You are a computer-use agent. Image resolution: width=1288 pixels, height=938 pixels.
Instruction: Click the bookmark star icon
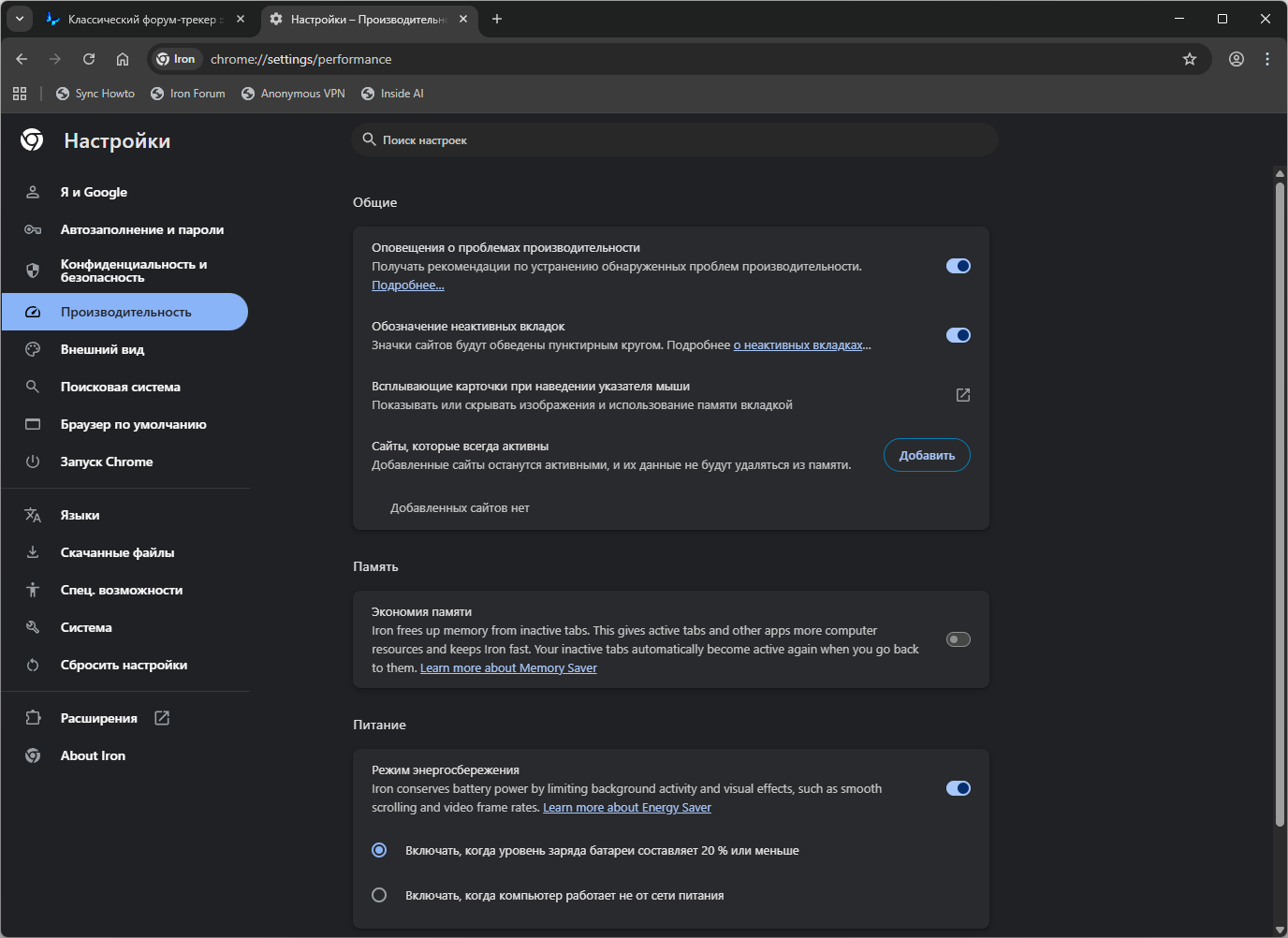[x=1190, y=59]
